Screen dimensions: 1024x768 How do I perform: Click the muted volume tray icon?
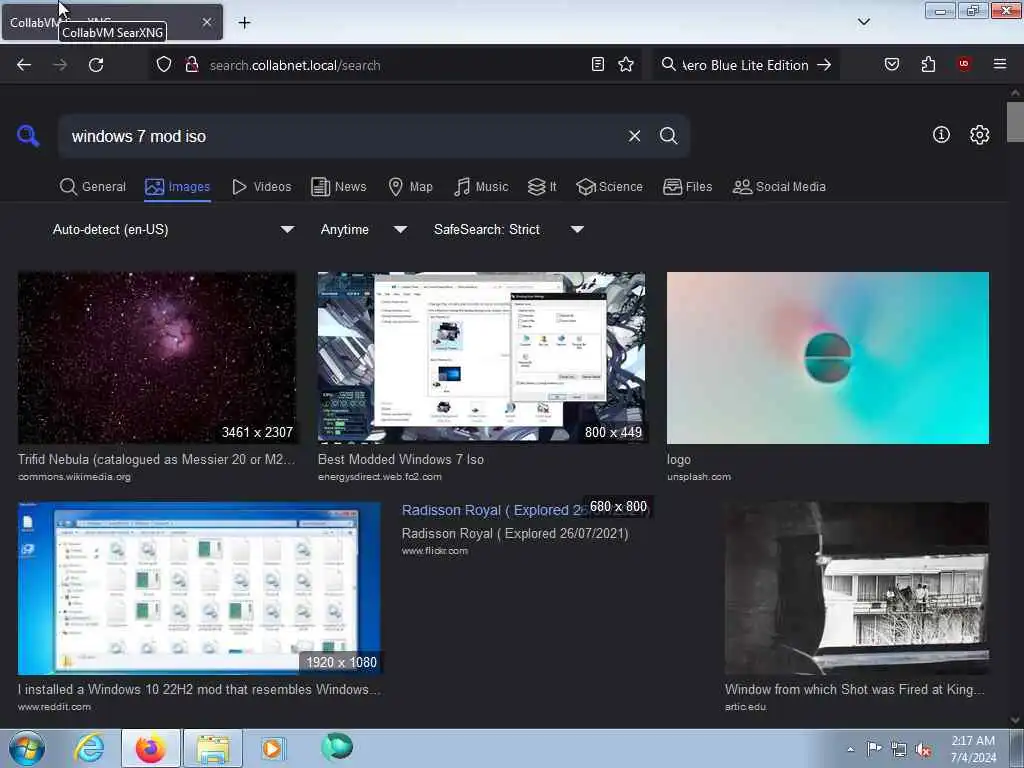pyautogui.click(x=923, y=749)
